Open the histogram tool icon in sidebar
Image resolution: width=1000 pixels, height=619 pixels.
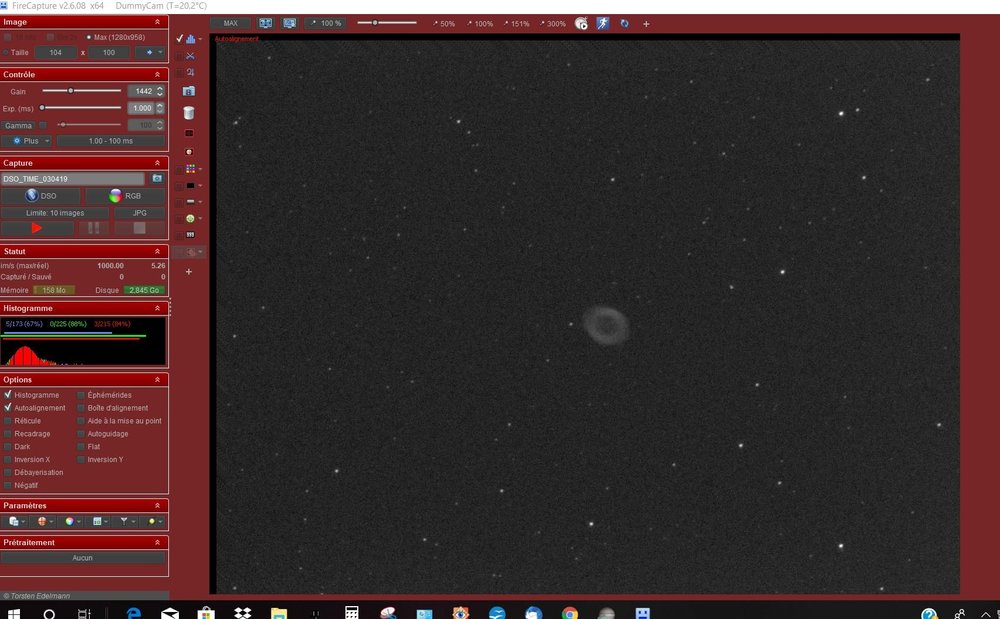point(190,39)
